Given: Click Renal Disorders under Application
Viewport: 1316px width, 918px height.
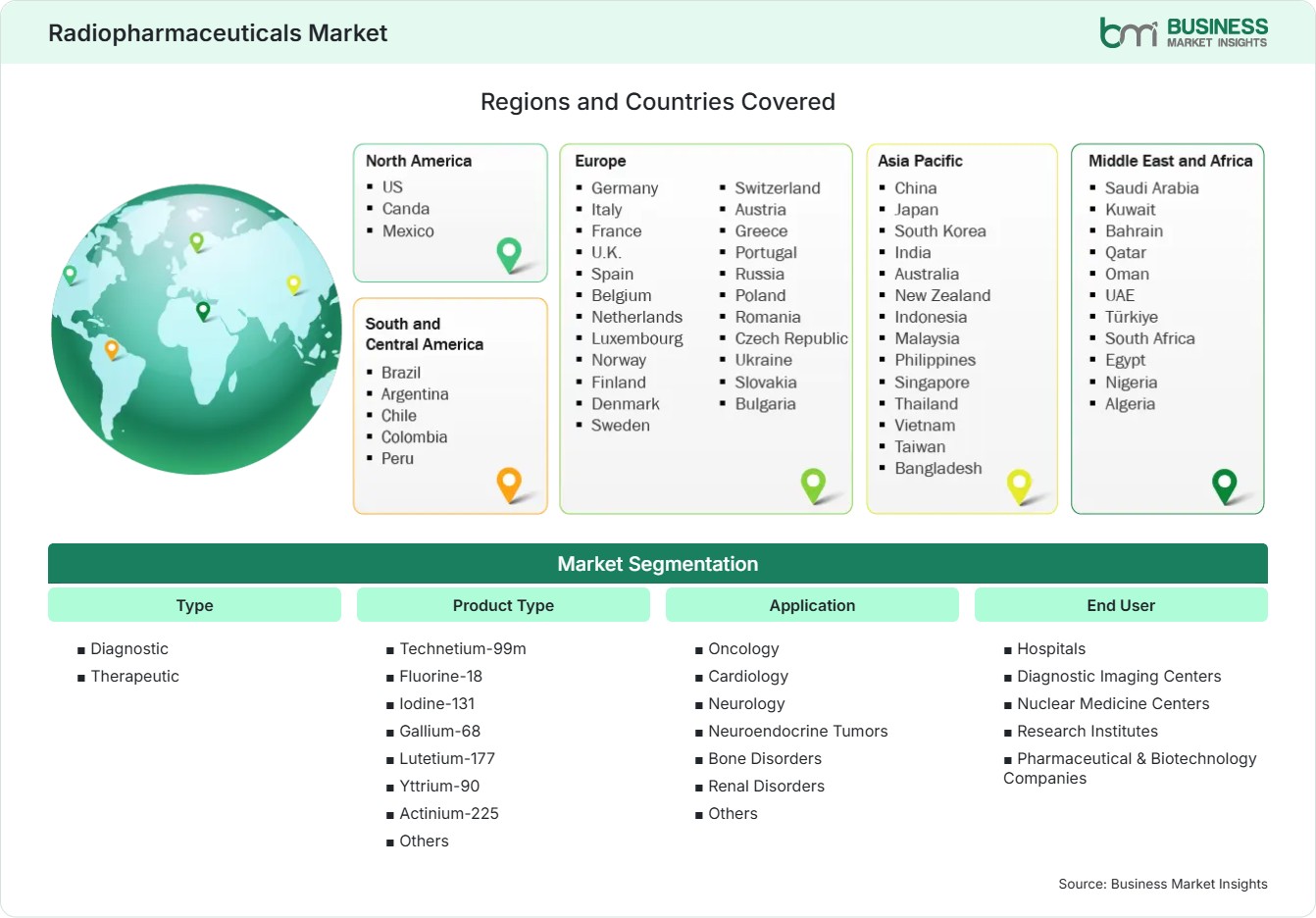Looking at the screenshot, I should [x=767, y=787].
